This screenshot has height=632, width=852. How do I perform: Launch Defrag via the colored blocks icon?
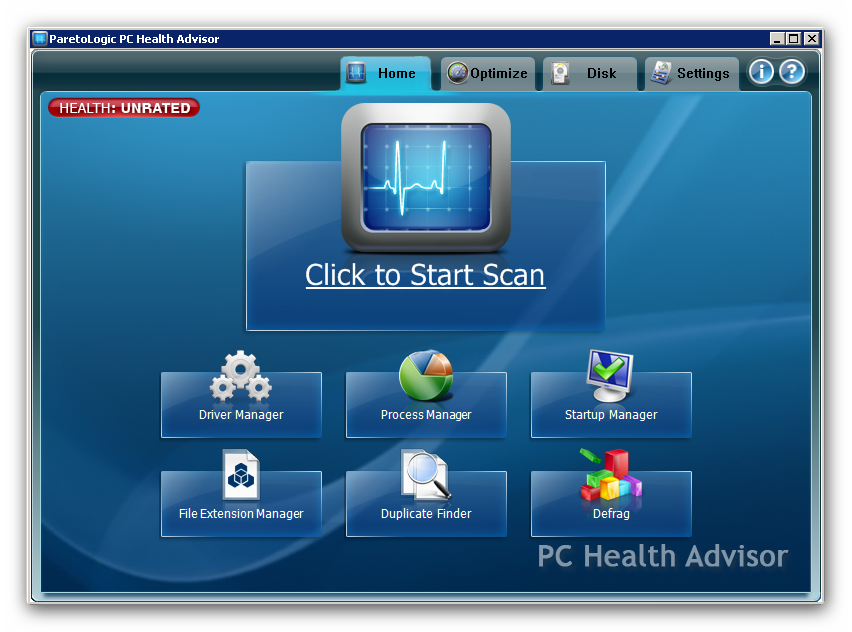pos(611,474)
